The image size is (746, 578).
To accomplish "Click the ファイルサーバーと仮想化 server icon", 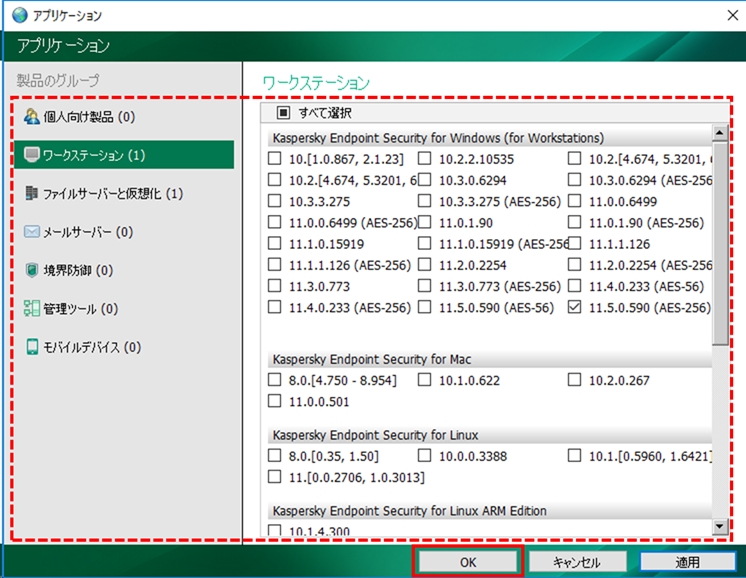I will 31,193.
